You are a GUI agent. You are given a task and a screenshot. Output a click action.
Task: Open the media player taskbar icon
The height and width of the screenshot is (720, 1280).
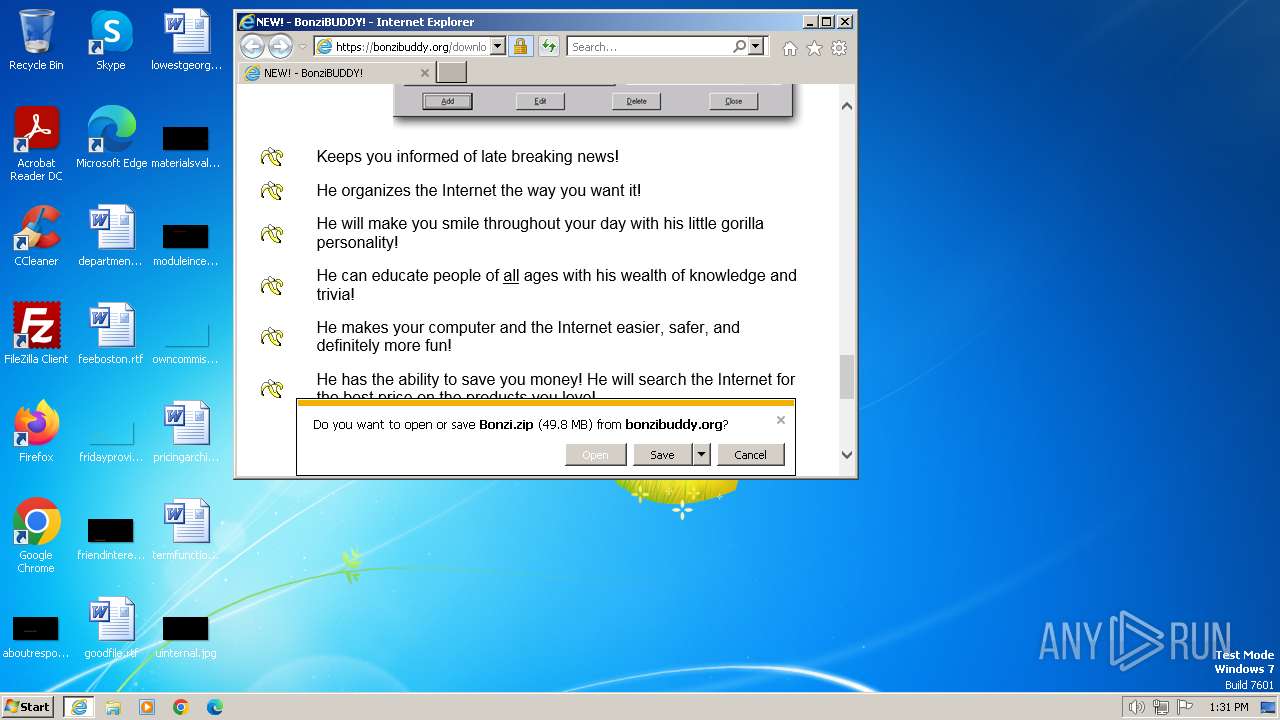coord(147,707)
